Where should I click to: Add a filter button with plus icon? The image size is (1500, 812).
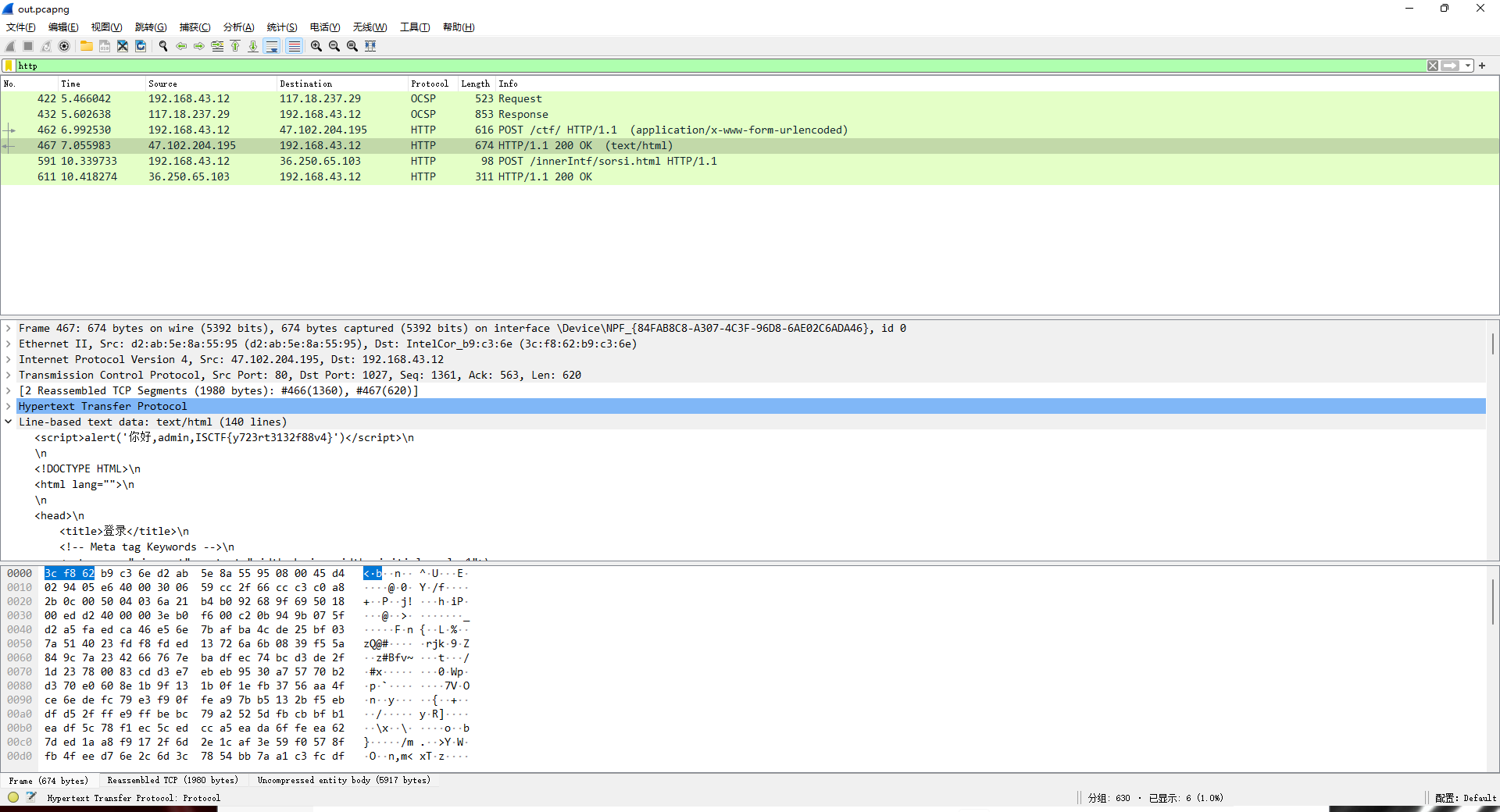coord(1482,66)
